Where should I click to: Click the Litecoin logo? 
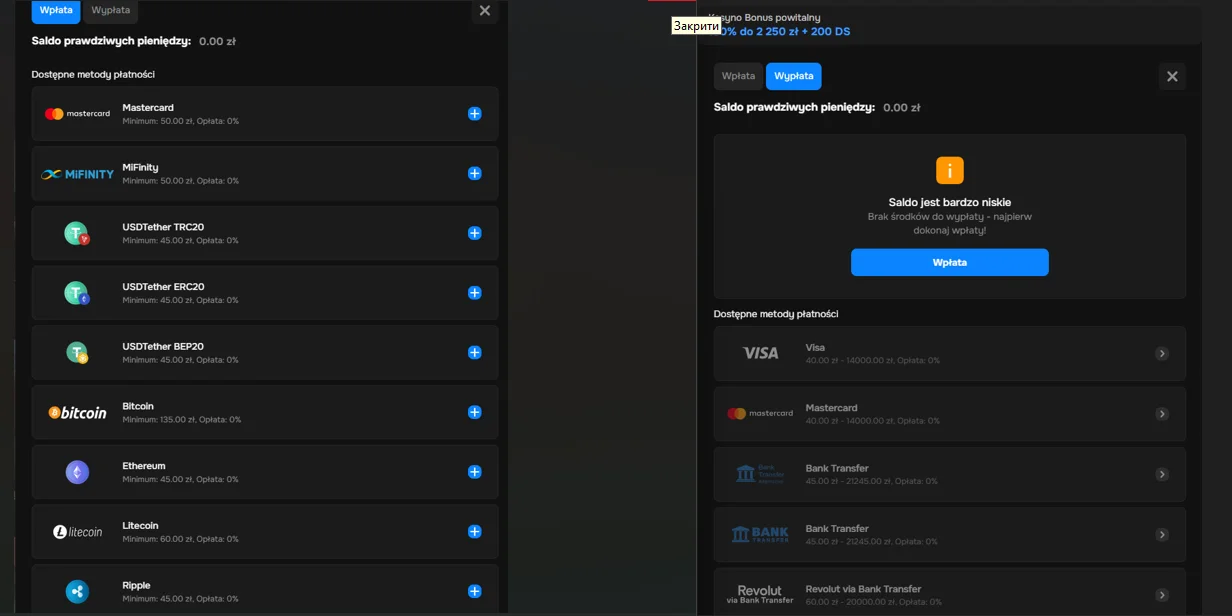point(77,532)
